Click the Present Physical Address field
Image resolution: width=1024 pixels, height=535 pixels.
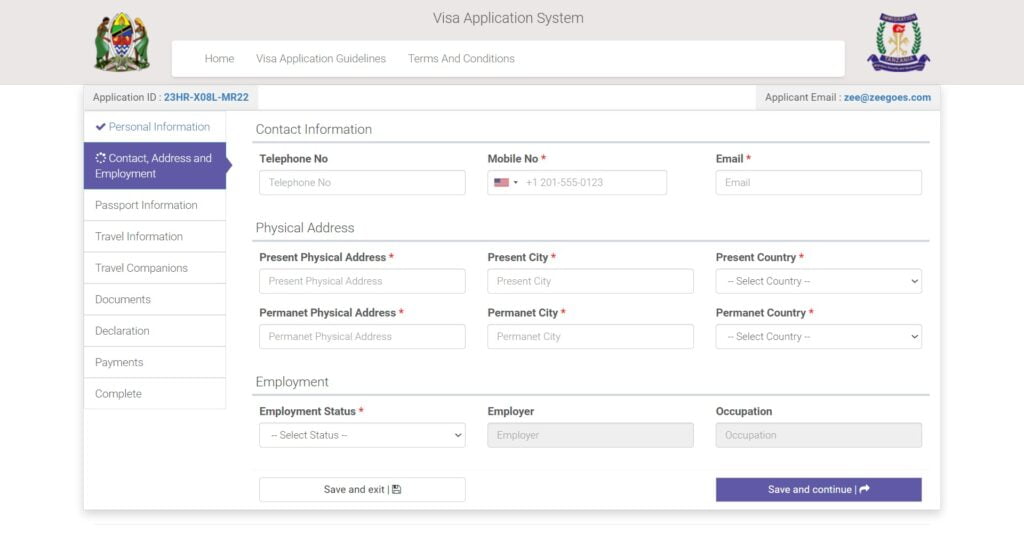point(362,281)
